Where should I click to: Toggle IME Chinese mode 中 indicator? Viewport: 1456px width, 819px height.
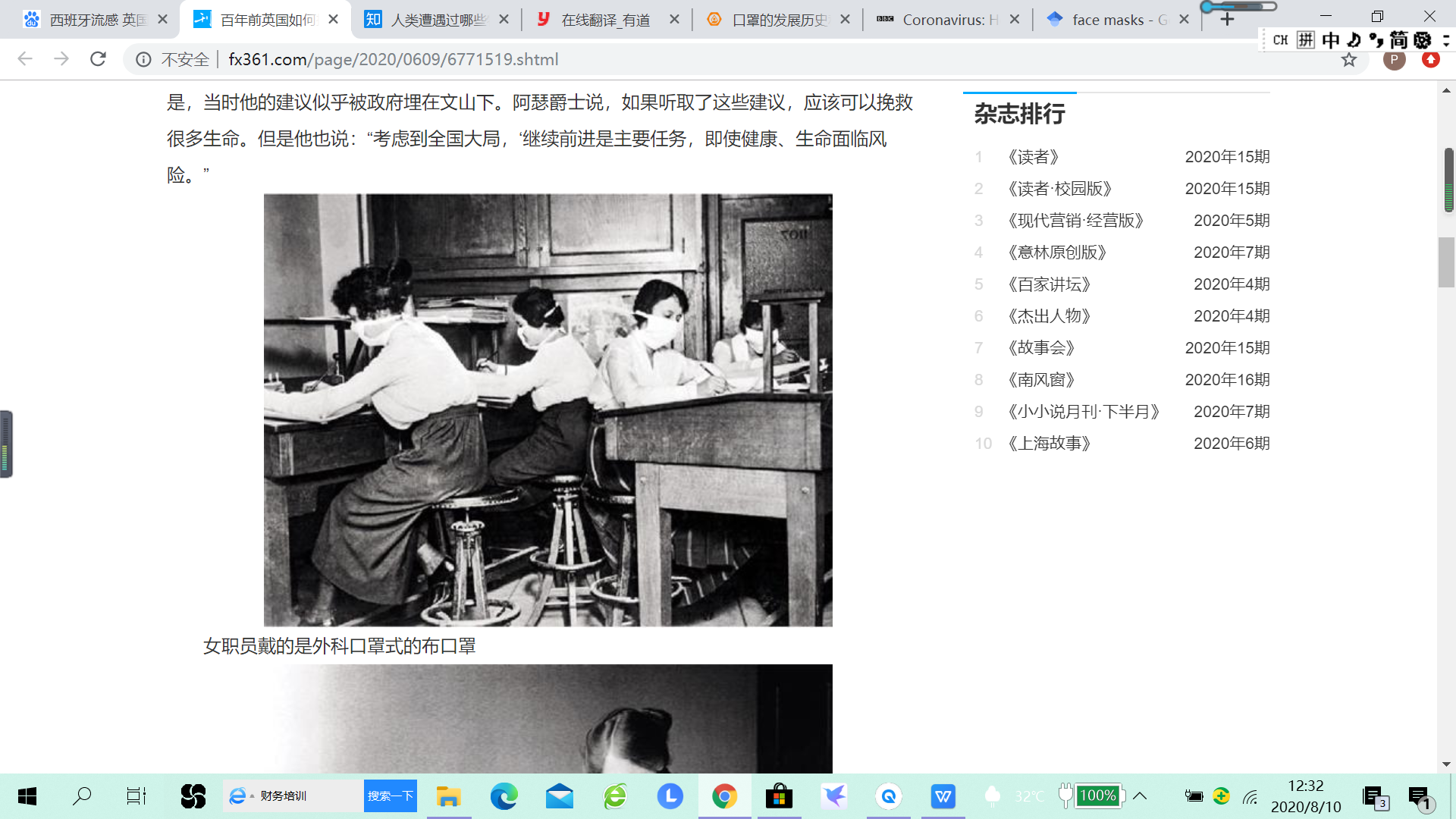[x=1330, y=40]
